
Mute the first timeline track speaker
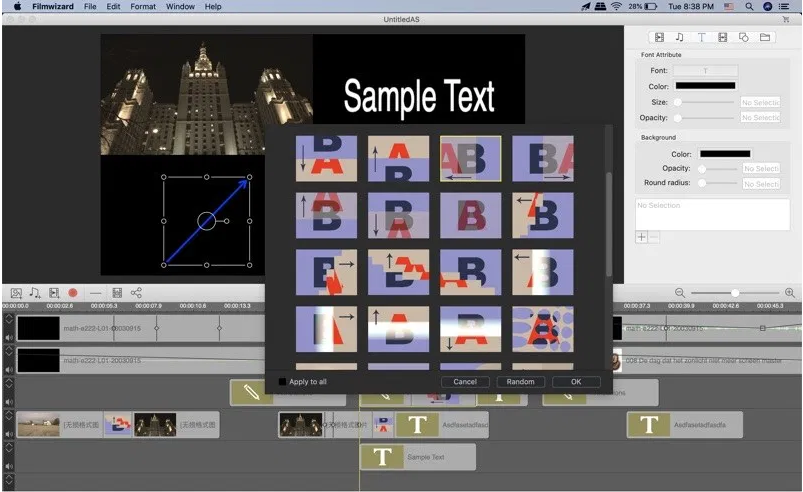click(x=9, y=337)
